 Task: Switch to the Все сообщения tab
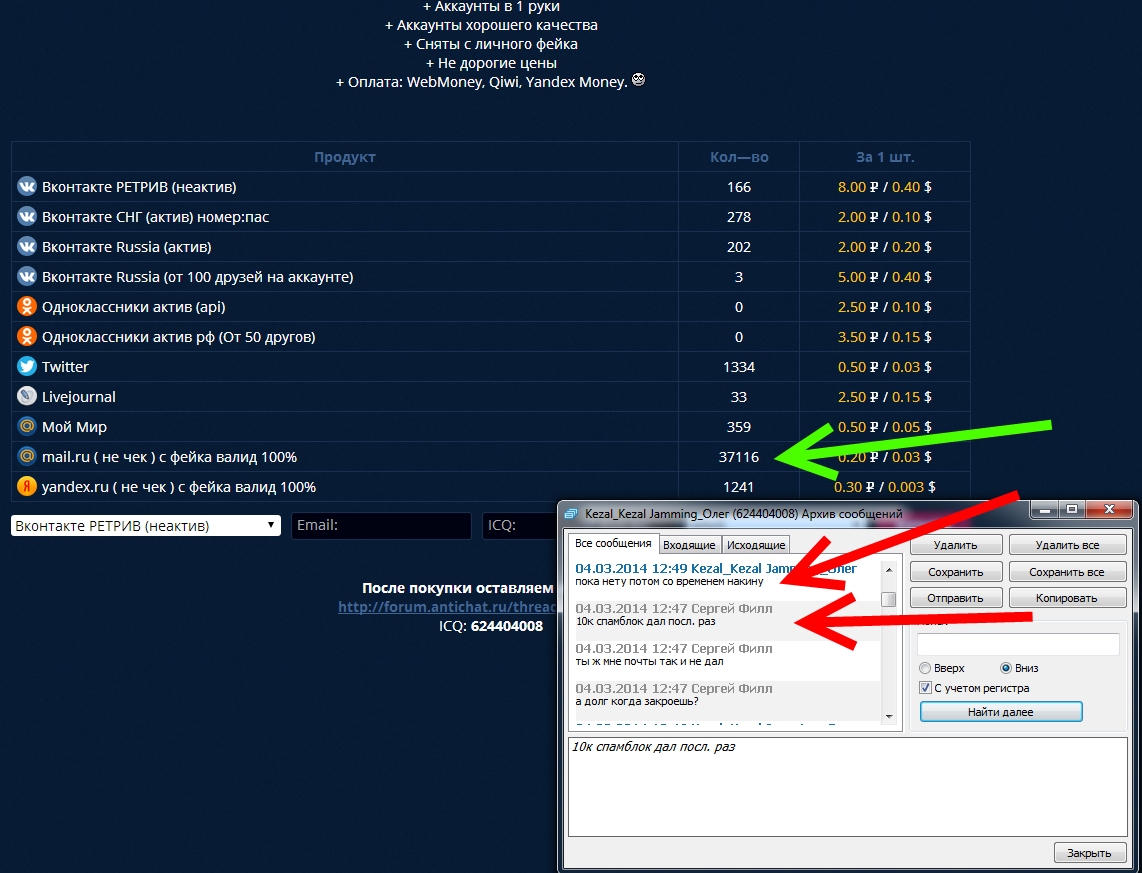point(613,543)
